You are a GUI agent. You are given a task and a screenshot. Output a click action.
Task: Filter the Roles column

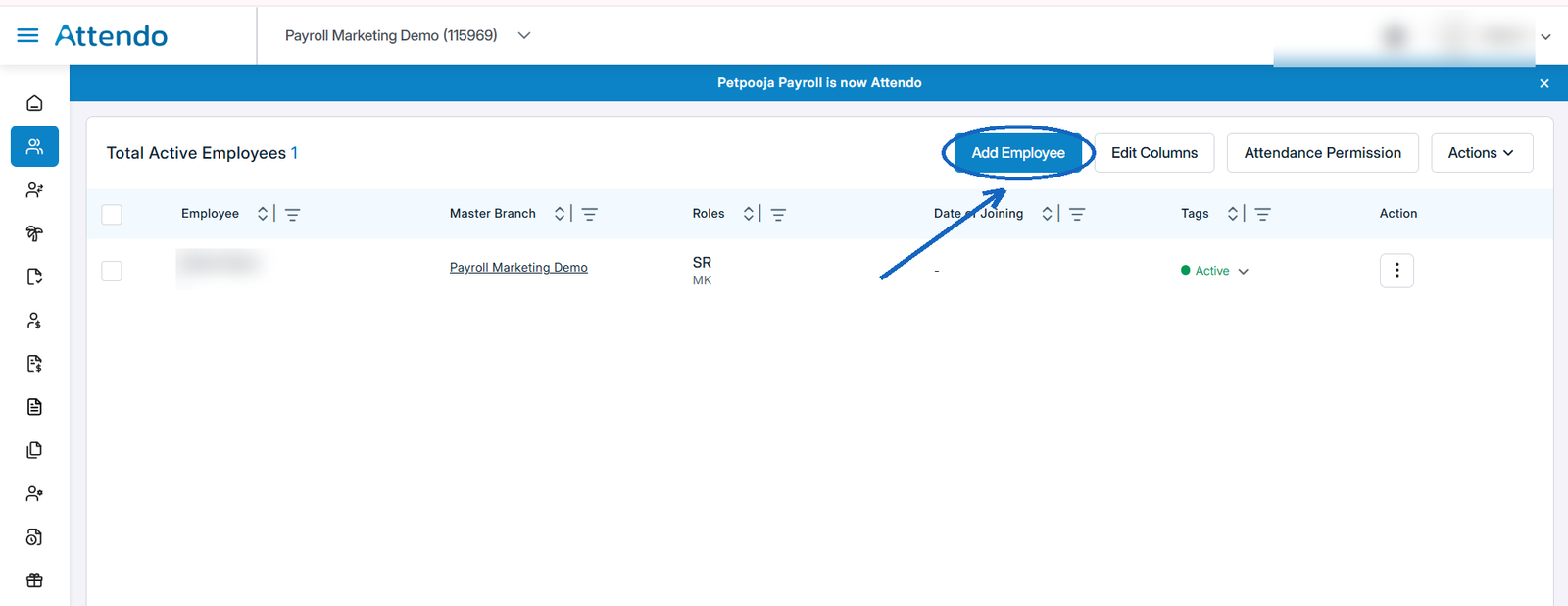tap(778, 214)
